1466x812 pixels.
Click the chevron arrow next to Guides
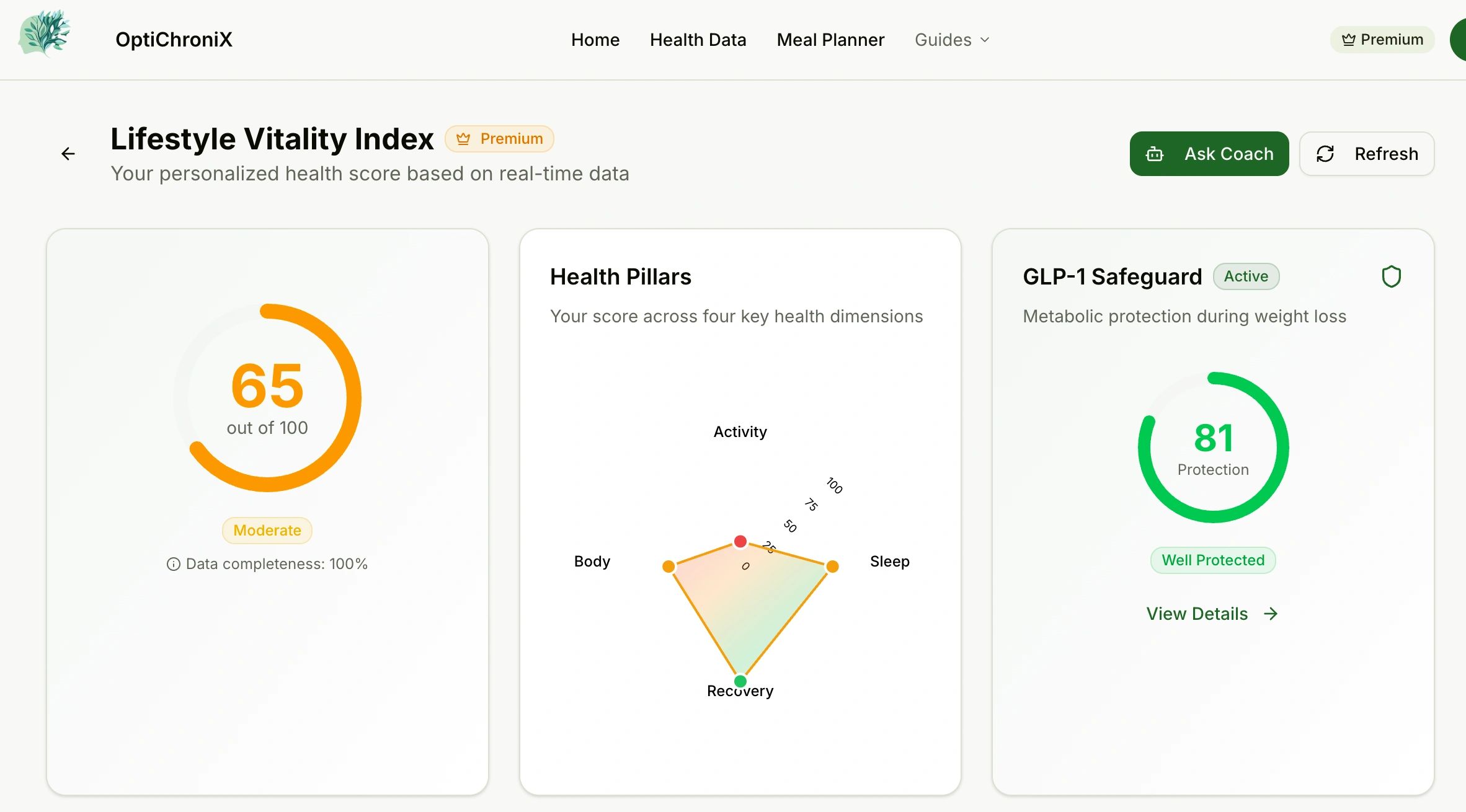point(985,40)
